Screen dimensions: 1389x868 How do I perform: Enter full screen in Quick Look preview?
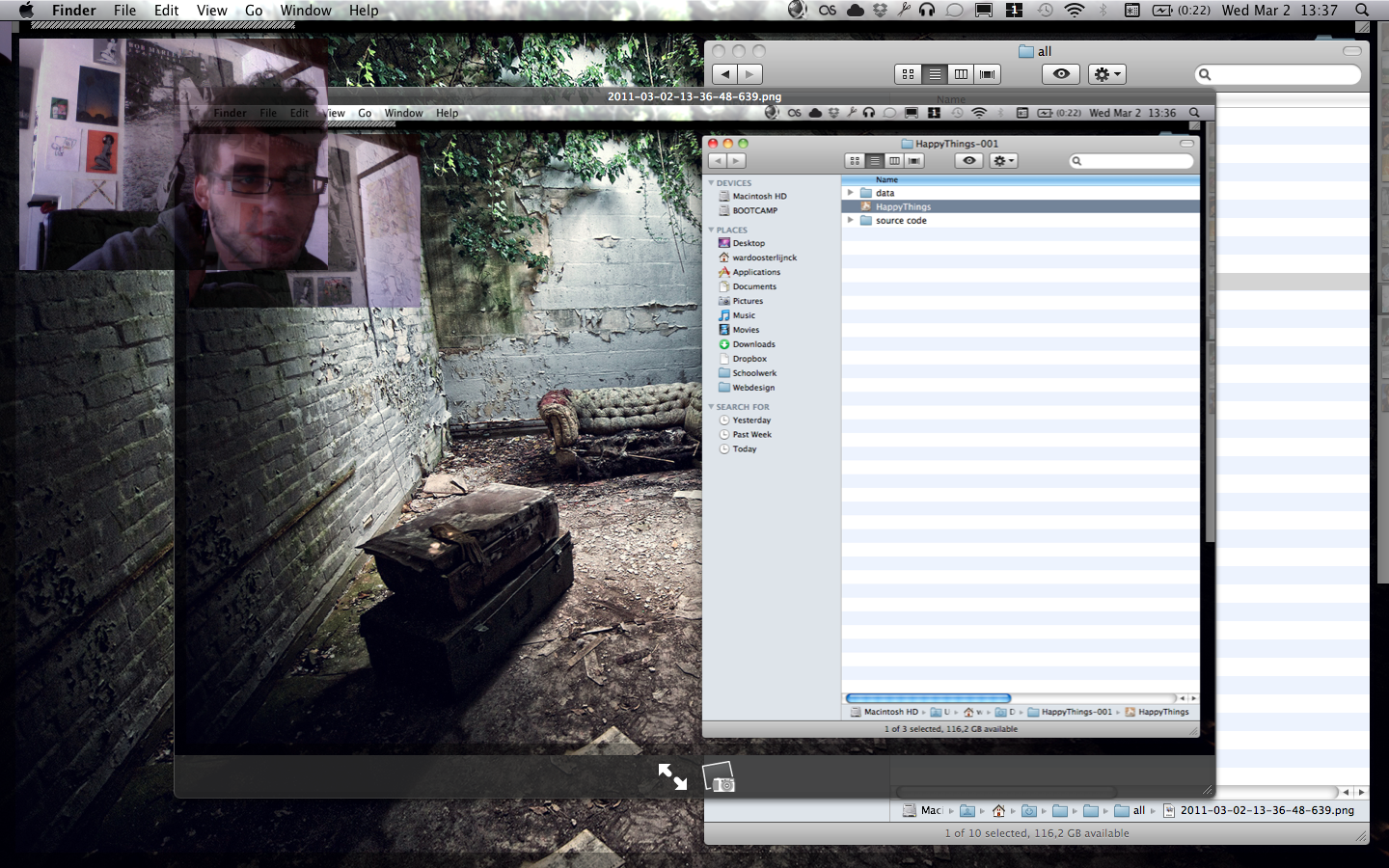pyautogui.click(x=672, y=776)
